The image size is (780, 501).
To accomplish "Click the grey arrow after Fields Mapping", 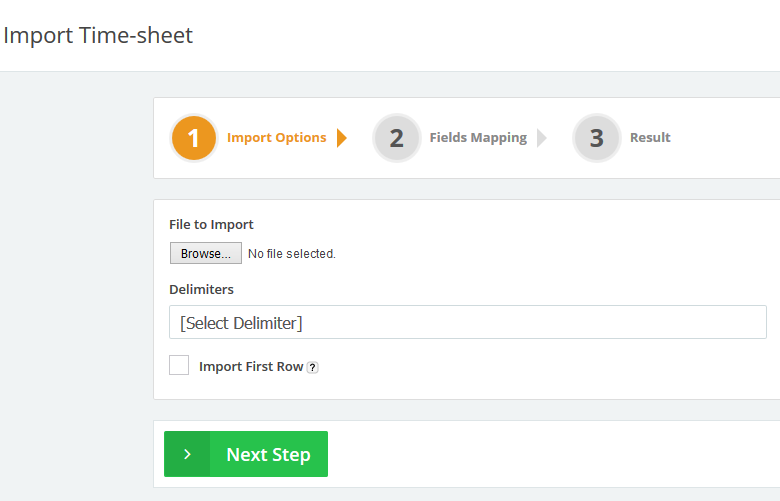I will 542,138.
